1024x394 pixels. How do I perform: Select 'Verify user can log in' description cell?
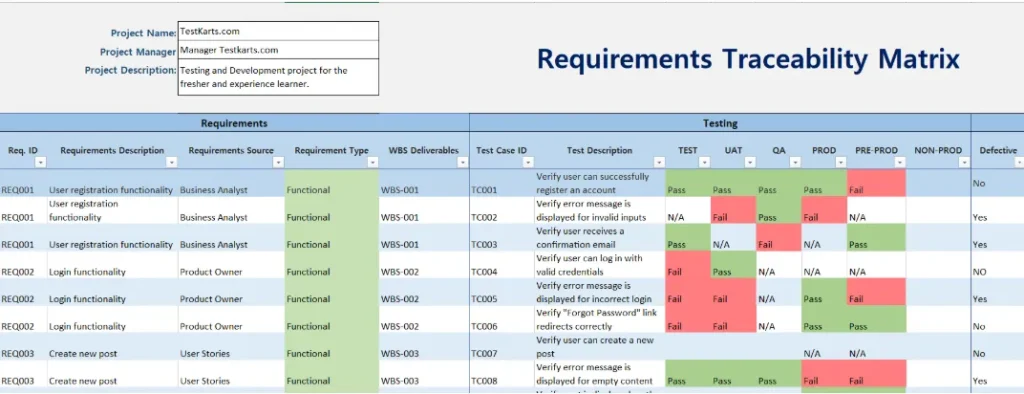[x=600, y=265]
